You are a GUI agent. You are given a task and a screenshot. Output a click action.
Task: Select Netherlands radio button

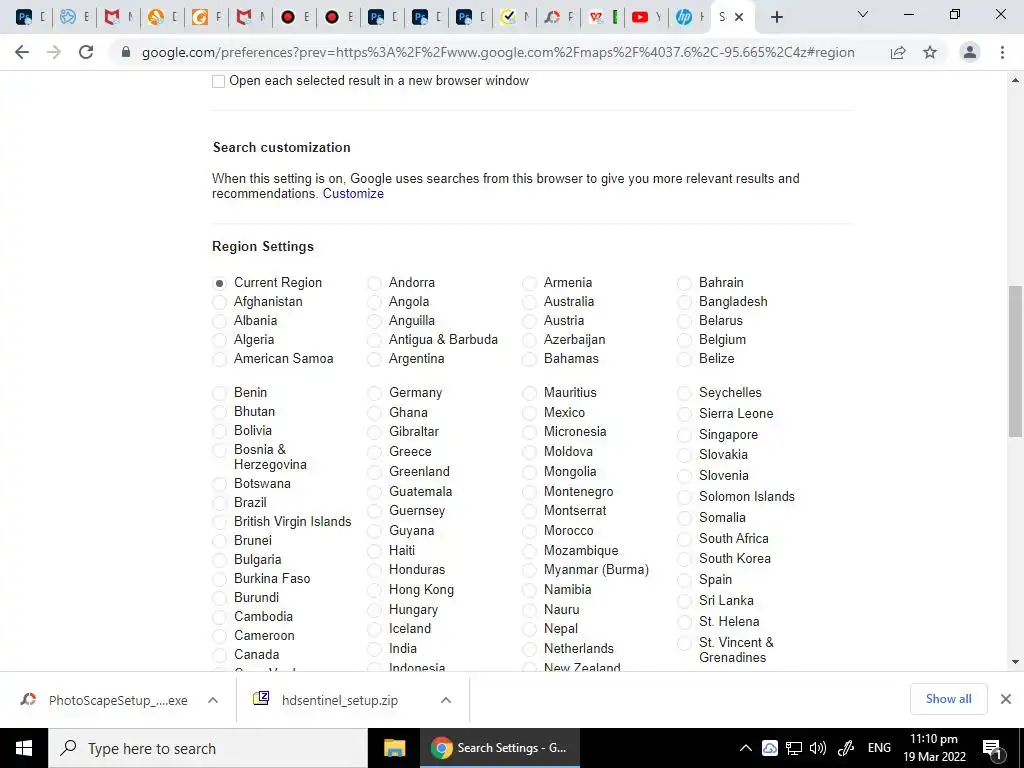point(530,649)
